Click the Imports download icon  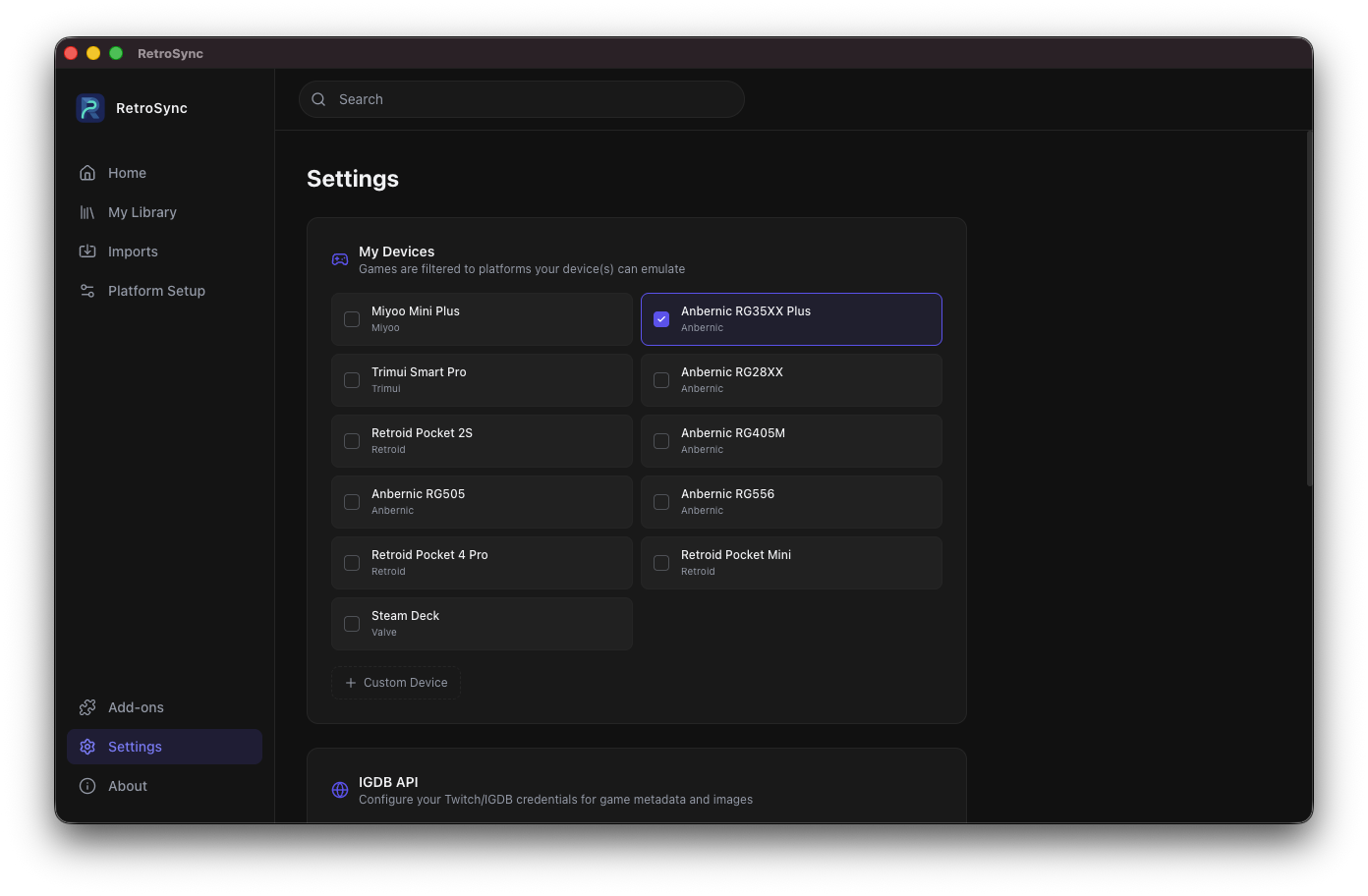click(87, 252)
